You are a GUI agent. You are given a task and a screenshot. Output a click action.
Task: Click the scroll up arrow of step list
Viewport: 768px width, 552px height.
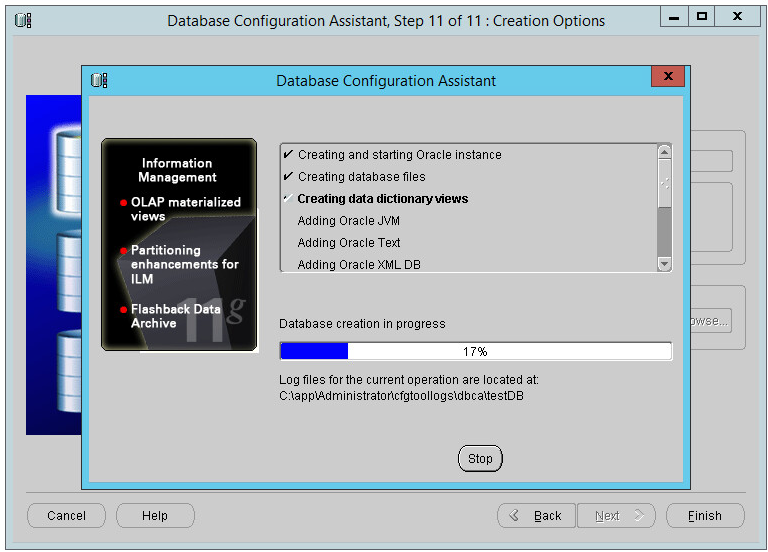point(664,152)
